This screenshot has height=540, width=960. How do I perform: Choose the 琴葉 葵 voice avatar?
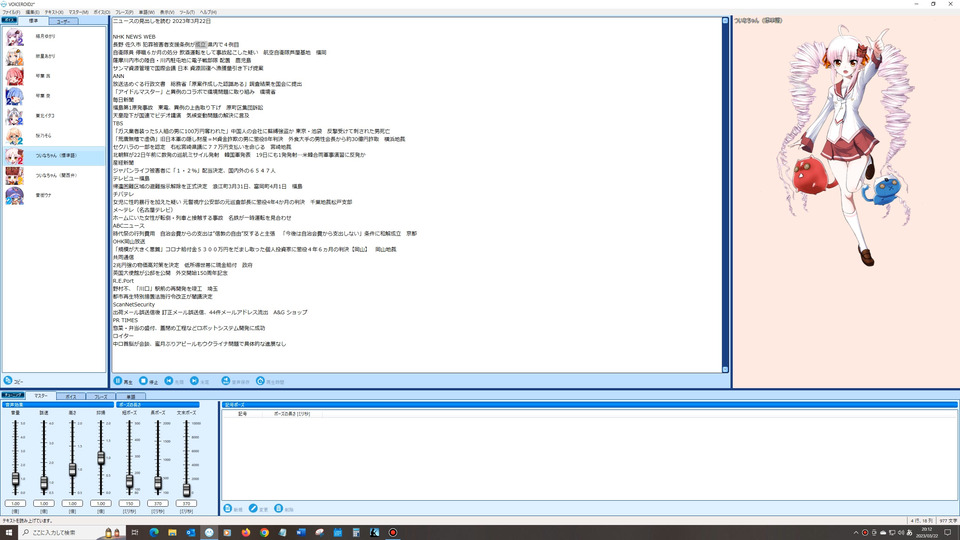[15, 96]
